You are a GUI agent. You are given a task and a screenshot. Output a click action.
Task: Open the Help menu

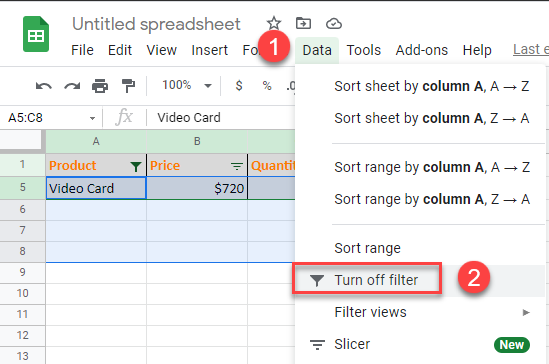(477, 50)
